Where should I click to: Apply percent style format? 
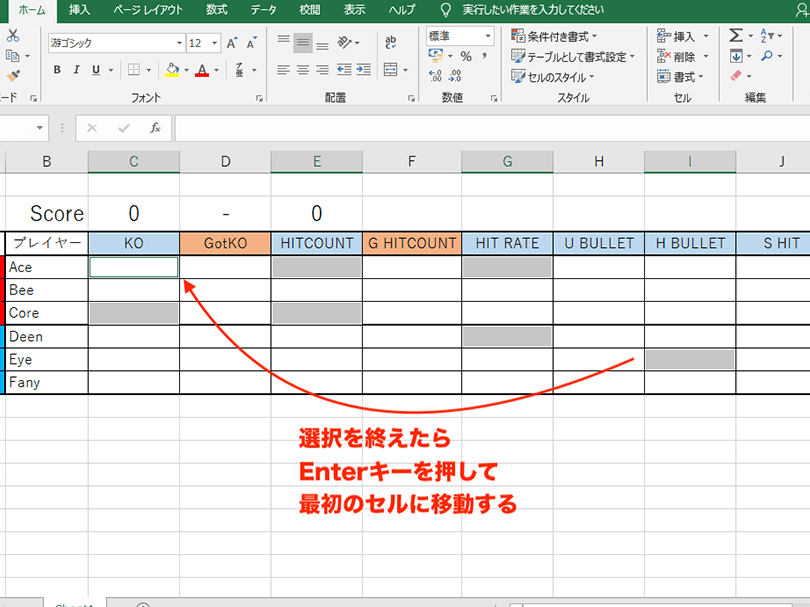[x=466, y=56]
